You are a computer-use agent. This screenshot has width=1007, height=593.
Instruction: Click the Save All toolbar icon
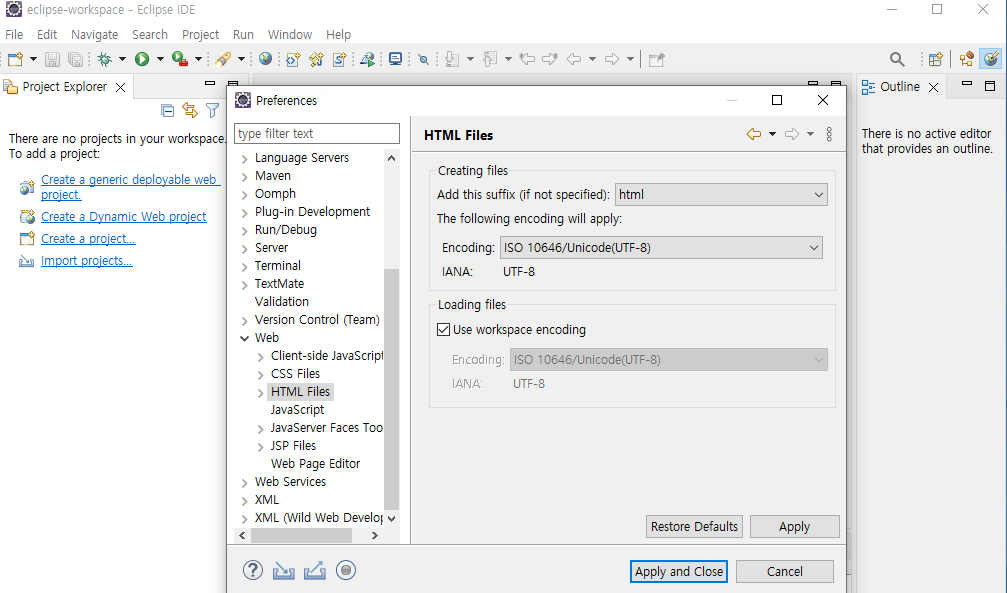point(75,59)
